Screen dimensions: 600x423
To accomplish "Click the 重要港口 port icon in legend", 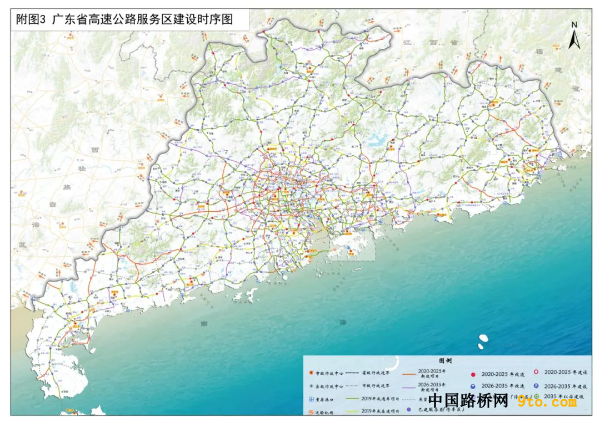I will coord(312,397).
